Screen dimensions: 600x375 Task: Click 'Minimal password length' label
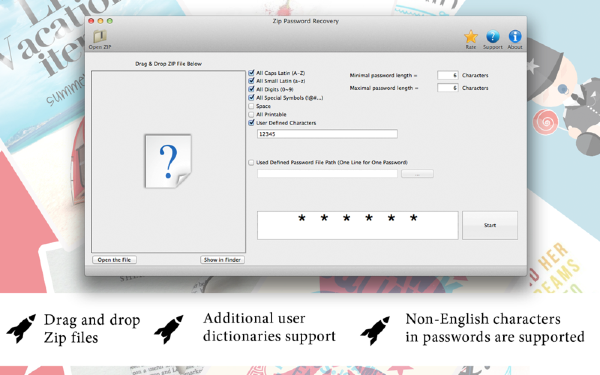[383, 75]
